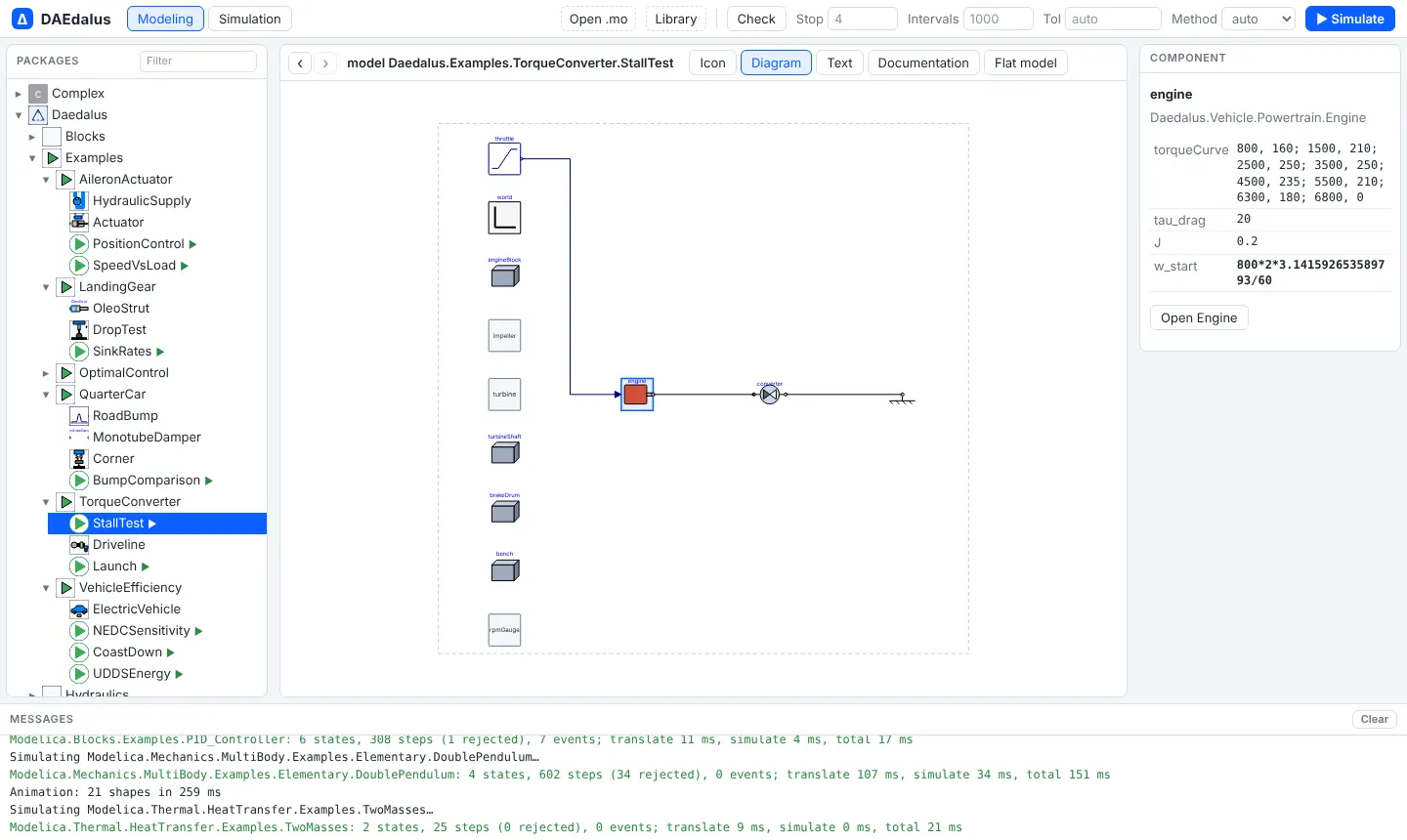Switch to Modeling mode
This screenshot has height=840, width=1407.
165,19
